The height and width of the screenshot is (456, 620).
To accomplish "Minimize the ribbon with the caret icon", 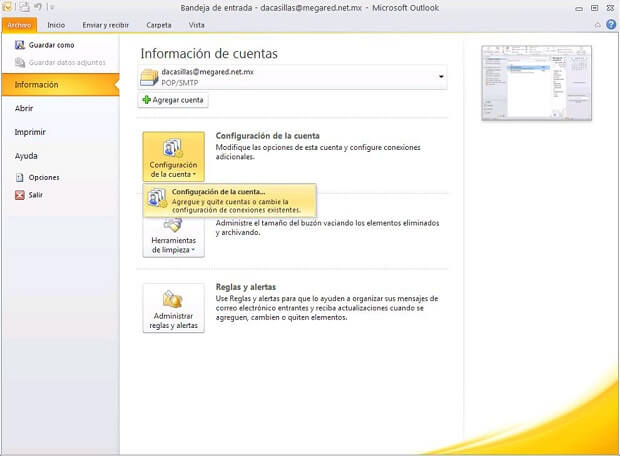I will 597,25.
